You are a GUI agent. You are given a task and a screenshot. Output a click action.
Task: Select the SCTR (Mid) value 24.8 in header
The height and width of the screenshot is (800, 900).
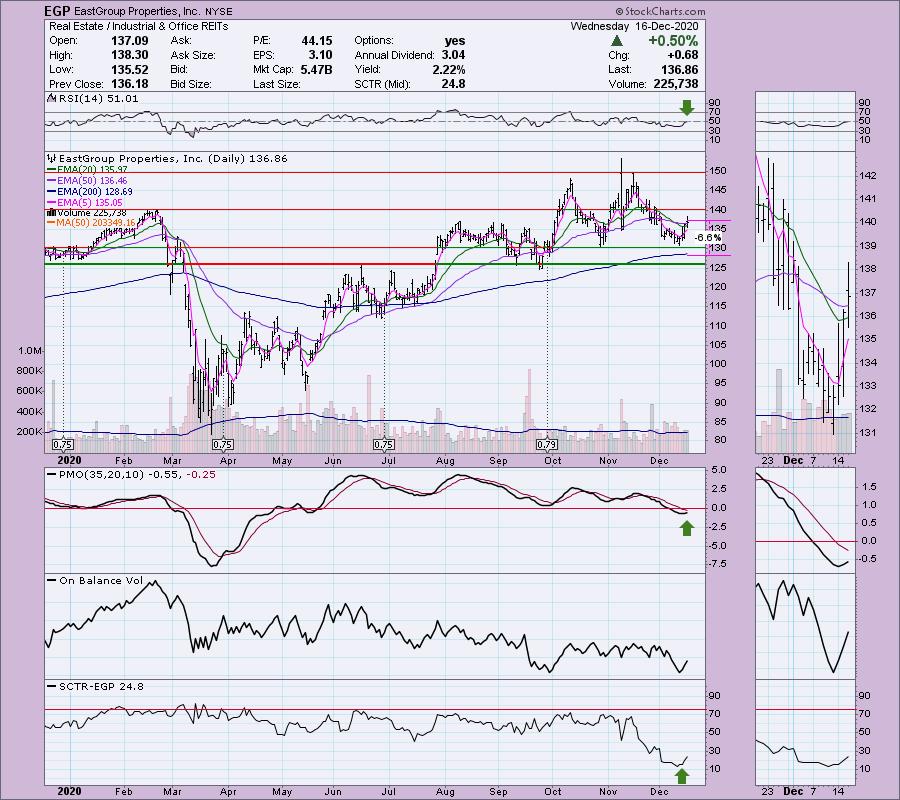pyautogui.click(x=453, y=84)
